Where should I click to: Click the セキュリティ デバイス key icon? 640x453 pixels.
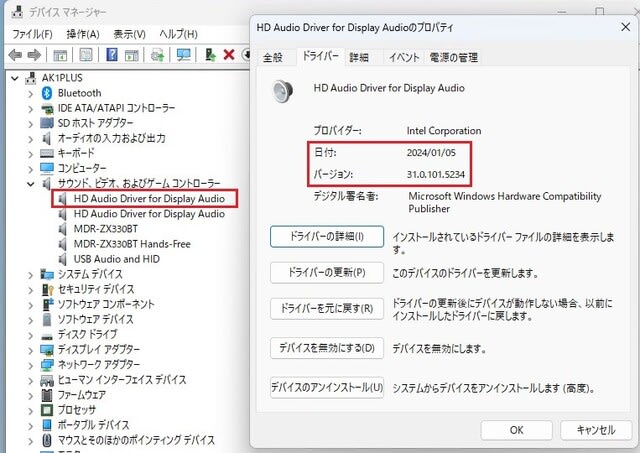point(47,289)
